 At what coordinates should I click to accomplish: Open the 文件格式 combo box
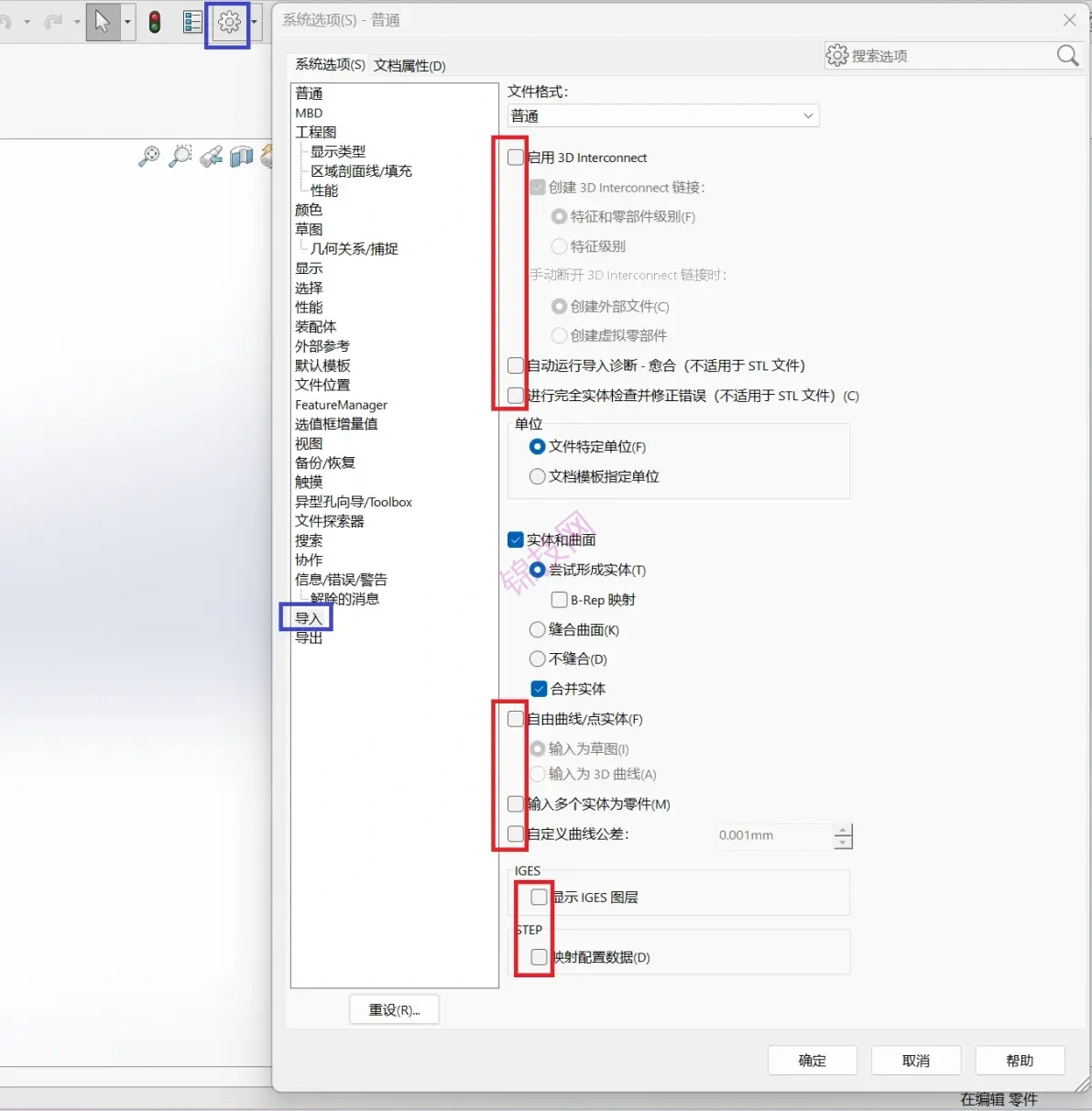(x=662, y=115)
